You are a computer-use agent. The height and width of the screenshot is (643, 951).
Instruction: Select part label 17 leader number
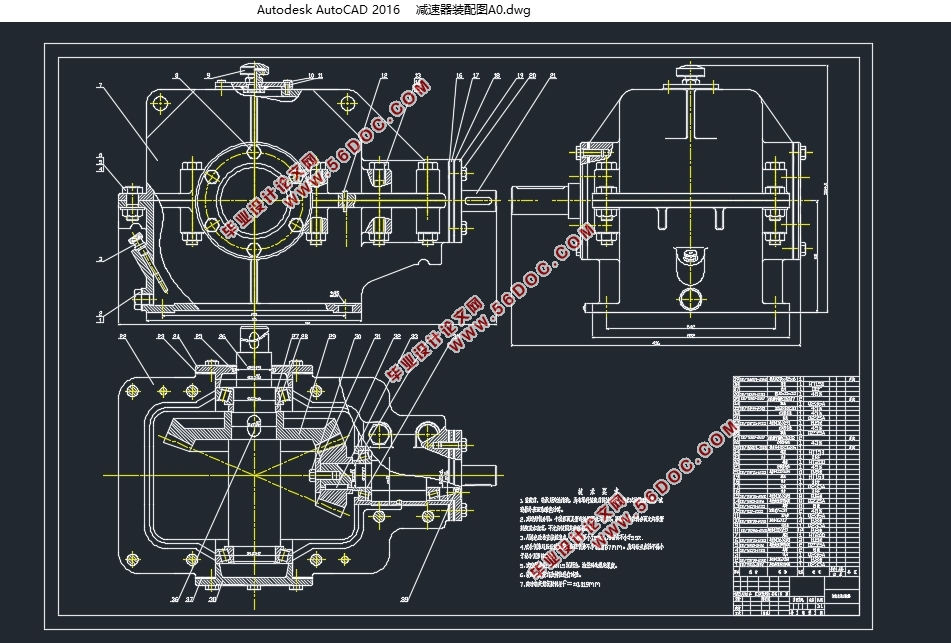(476, 76)
